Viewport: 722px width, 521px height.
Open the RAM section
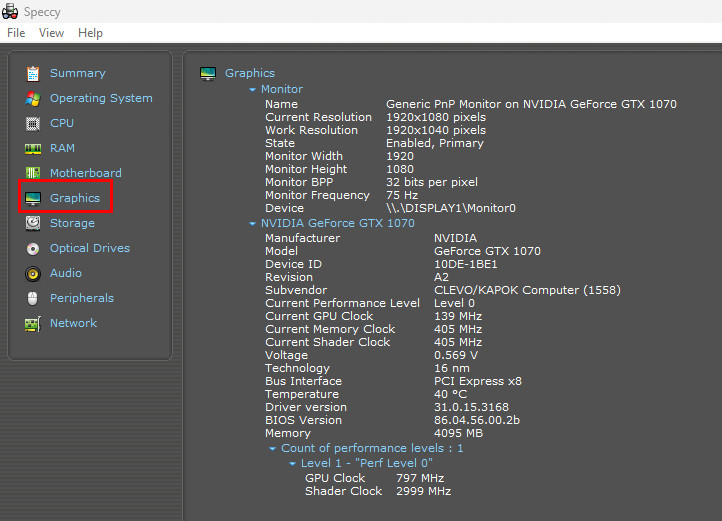(x=62, y=148)
